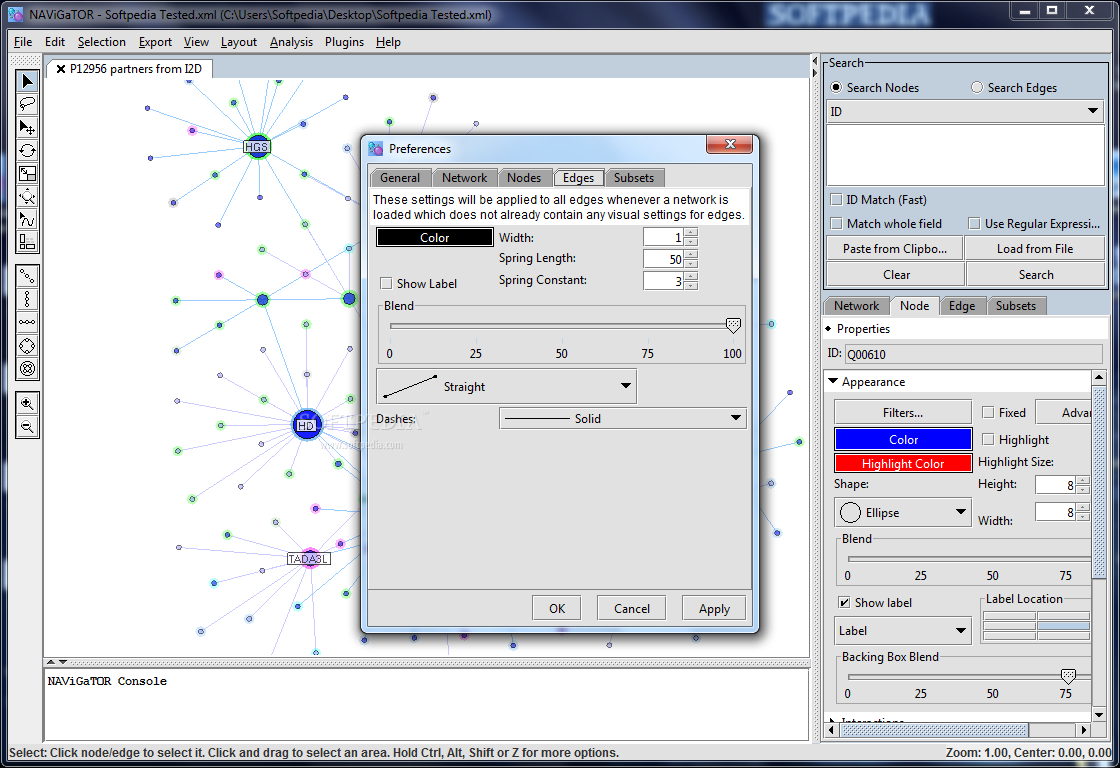Open Subsets tab in Preferences dialog

point(634,178)
